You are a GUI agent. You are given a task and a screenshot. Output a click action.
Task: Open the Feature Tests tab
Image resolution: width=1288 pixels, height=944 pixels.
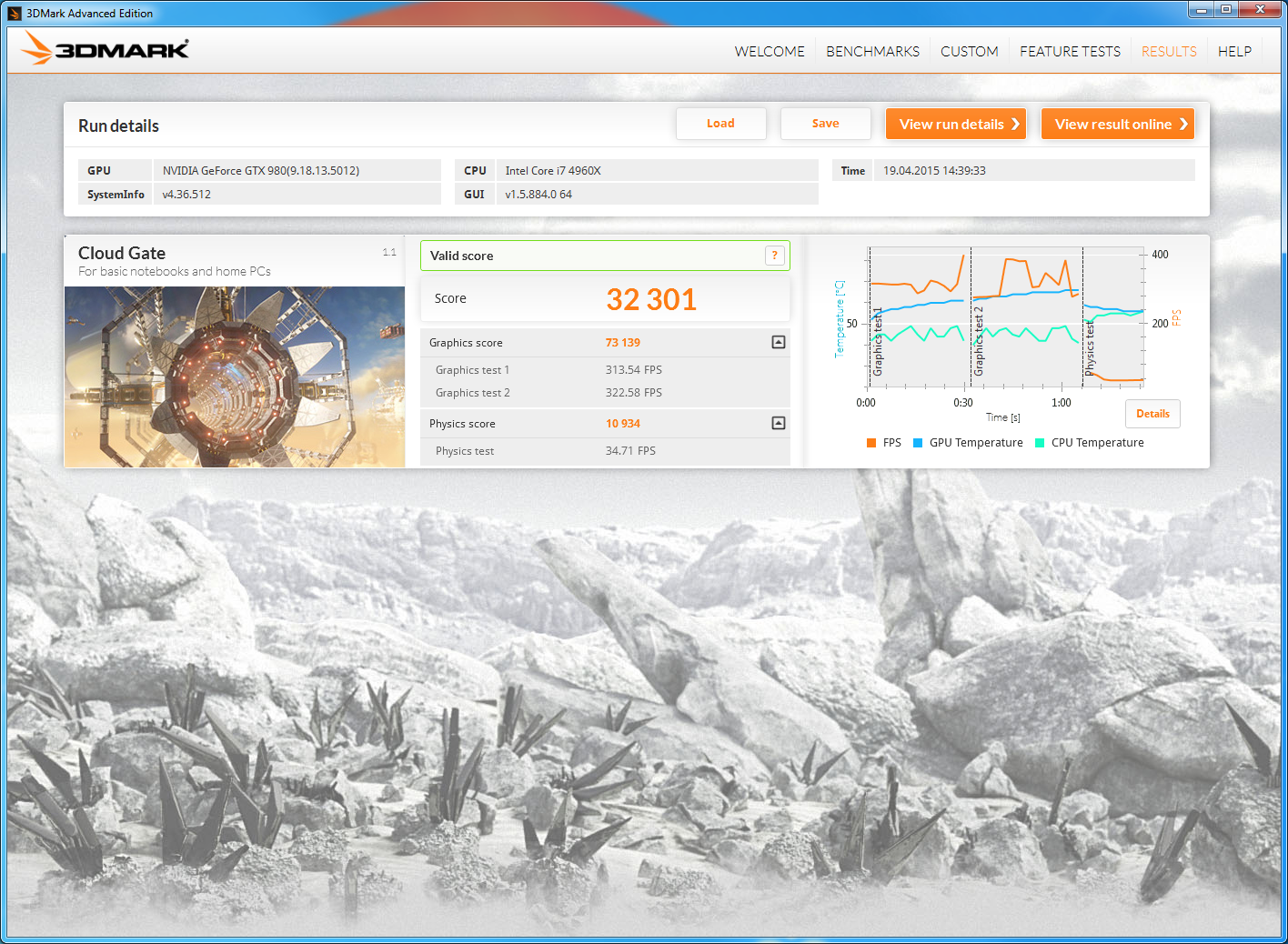coord(1070,52)
